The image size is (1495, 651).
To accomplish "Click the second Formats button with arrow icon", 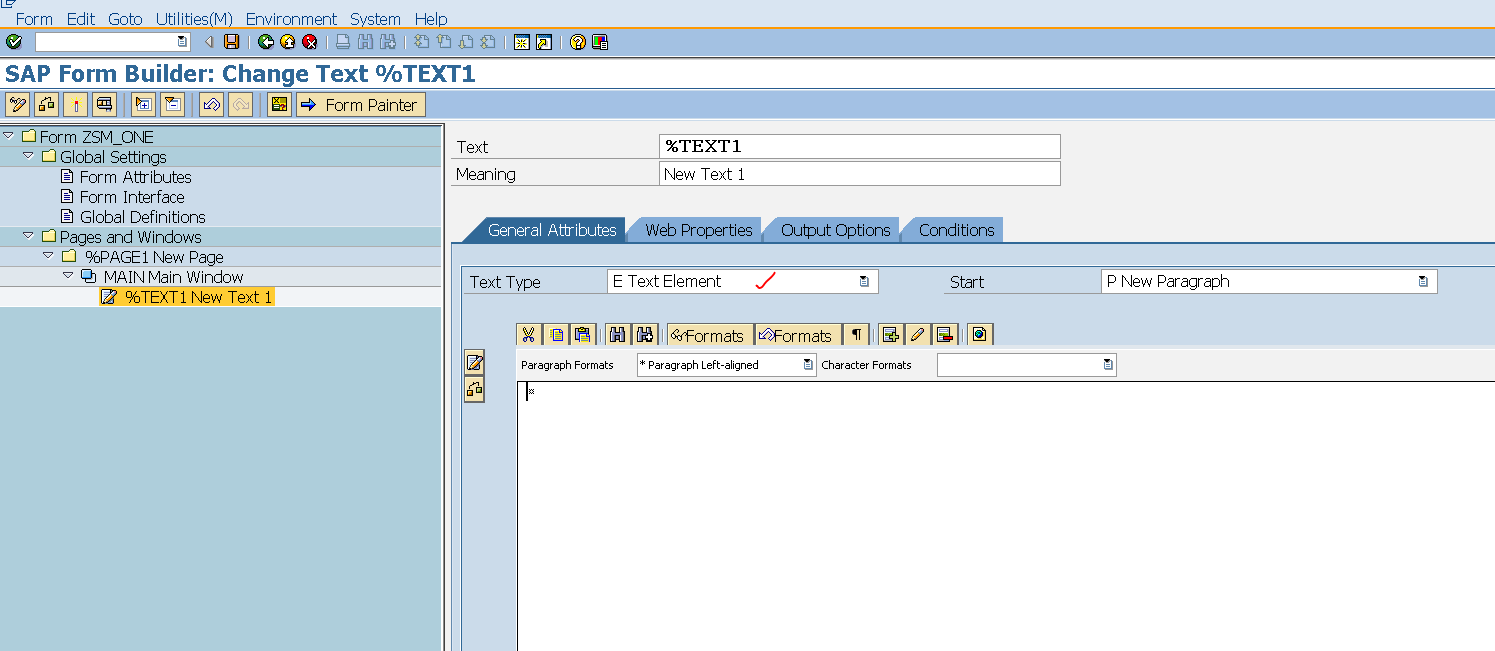I will [797, 335].
